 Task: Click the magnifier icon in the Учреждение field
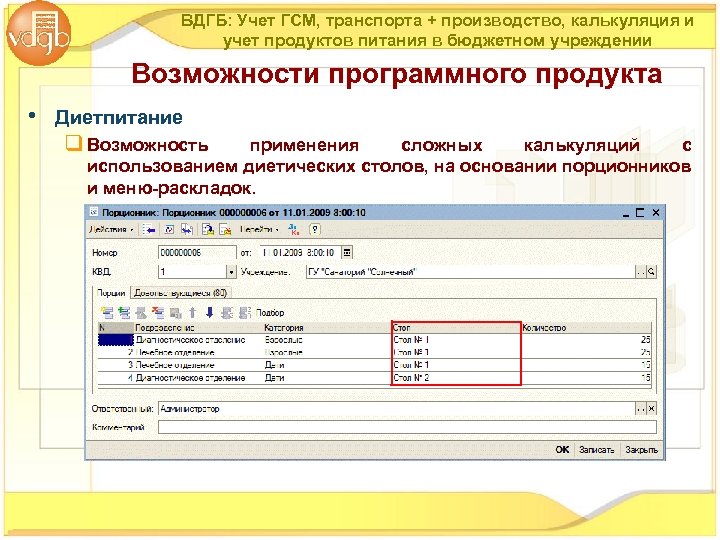(651, 272)
